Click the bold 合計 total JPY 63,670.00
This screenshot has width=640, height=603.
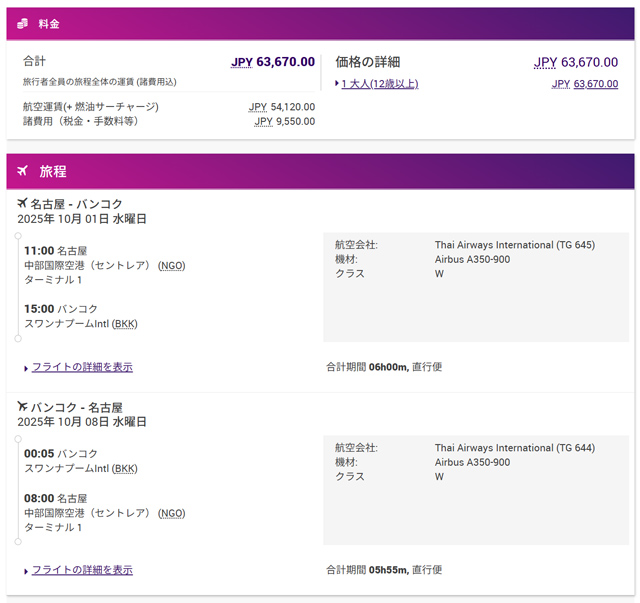[x=273, y=62]
